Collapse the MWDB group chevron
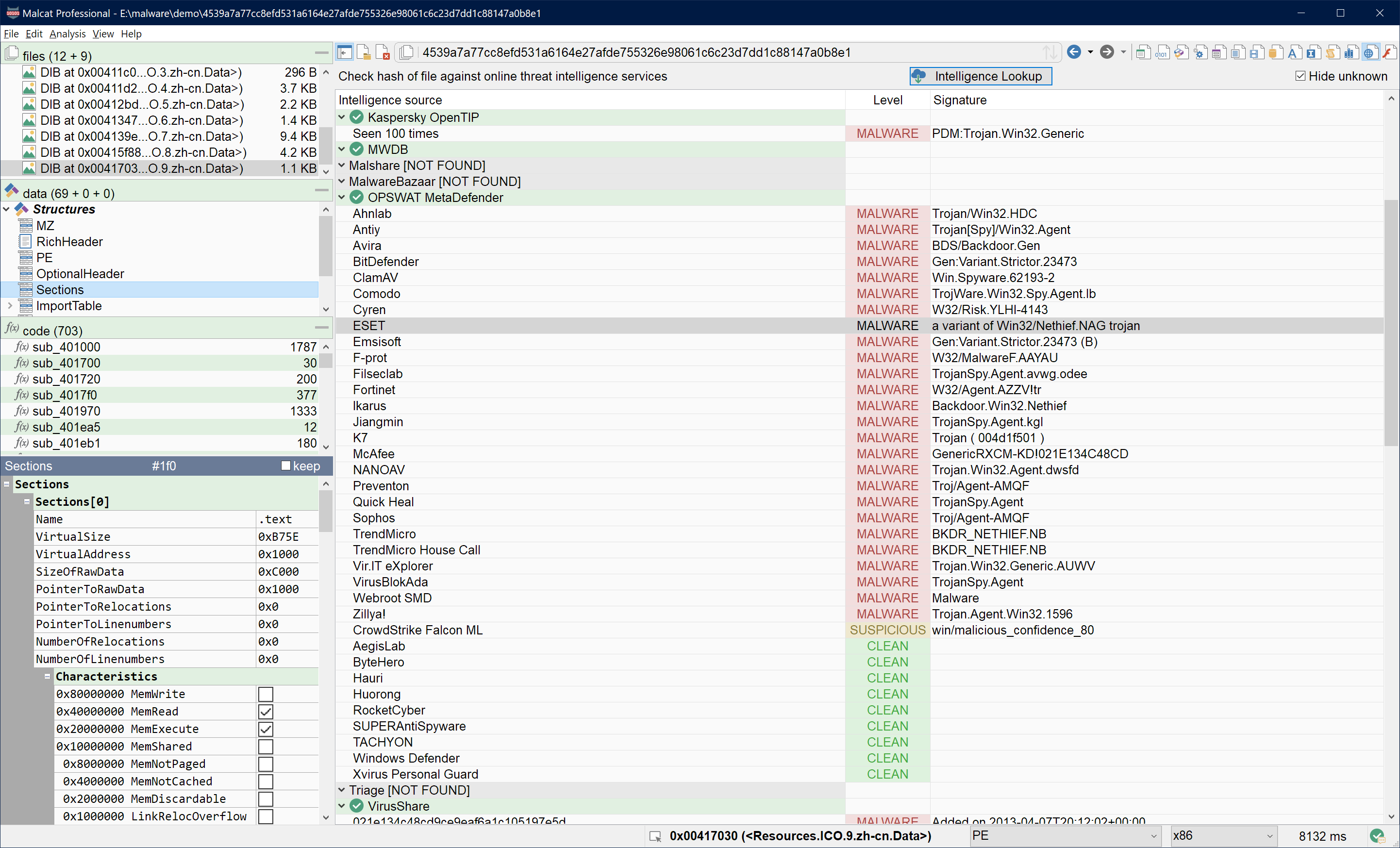 pos(342,149)
